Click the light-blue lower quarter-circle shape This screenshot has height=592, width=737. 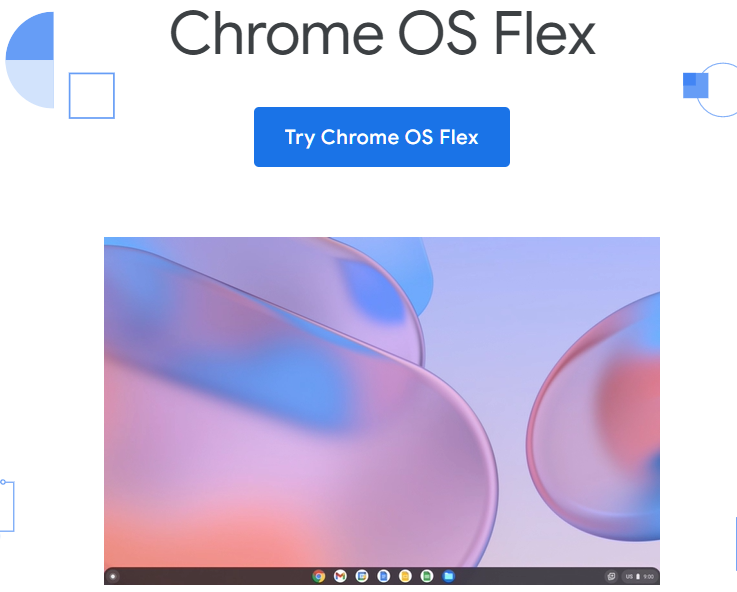pos(30,84)
